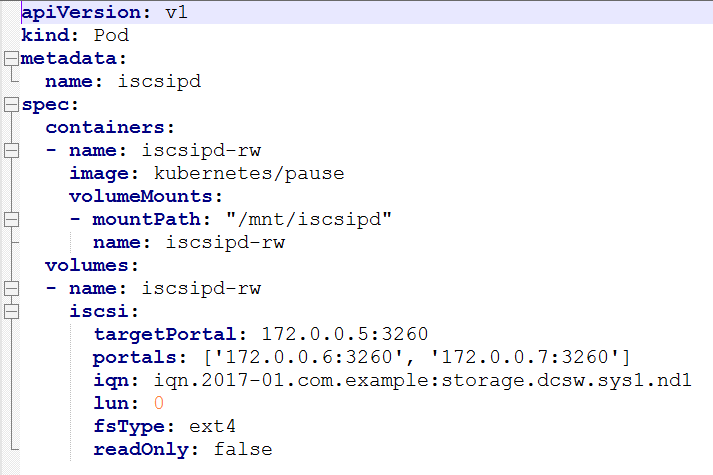Collapse the mountPath block fold marker
Screen dimensions: 713x475
pos(11,220)
